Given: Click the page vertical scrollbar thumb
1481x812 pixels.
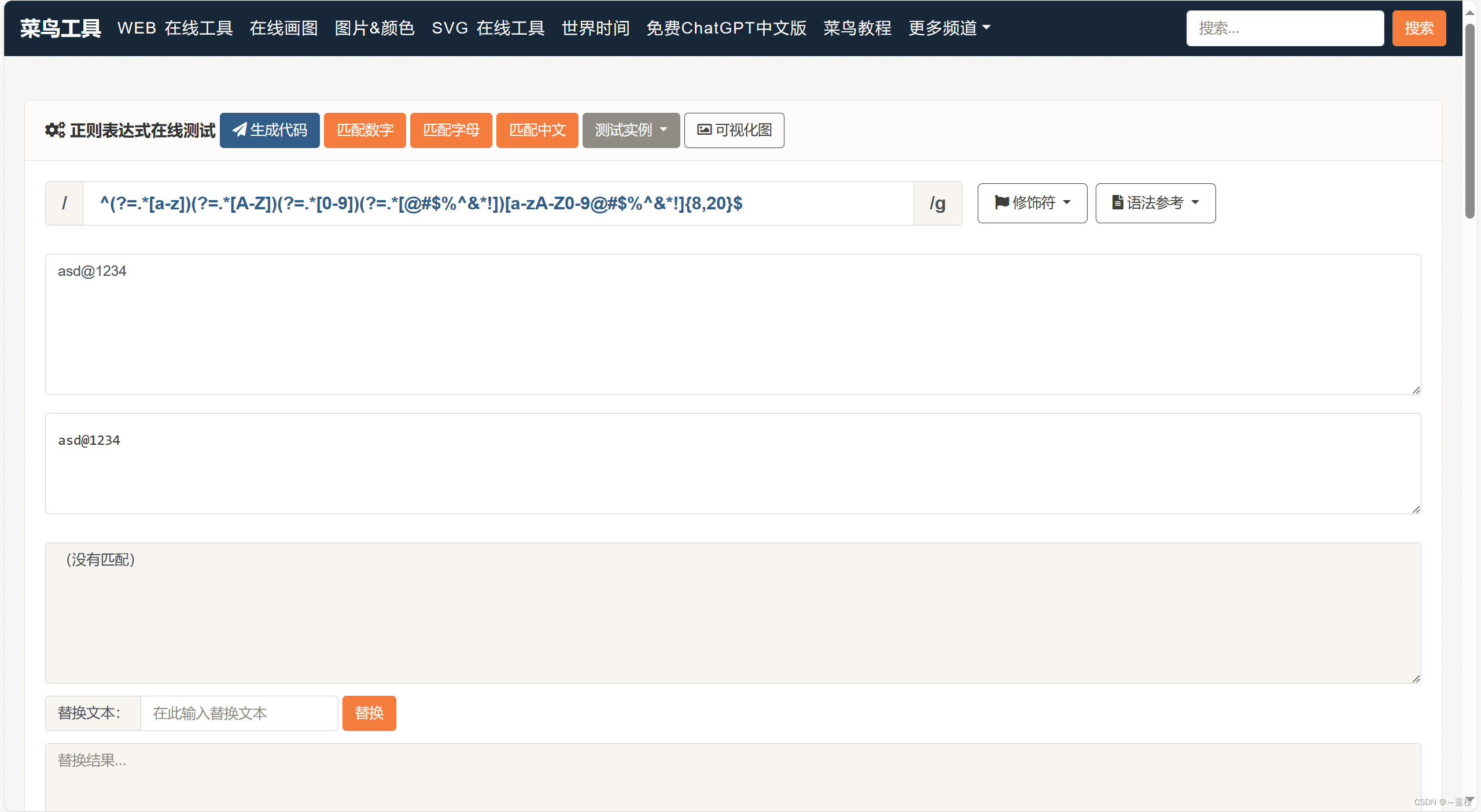Looking at the screenshot, I should 1470,121.
